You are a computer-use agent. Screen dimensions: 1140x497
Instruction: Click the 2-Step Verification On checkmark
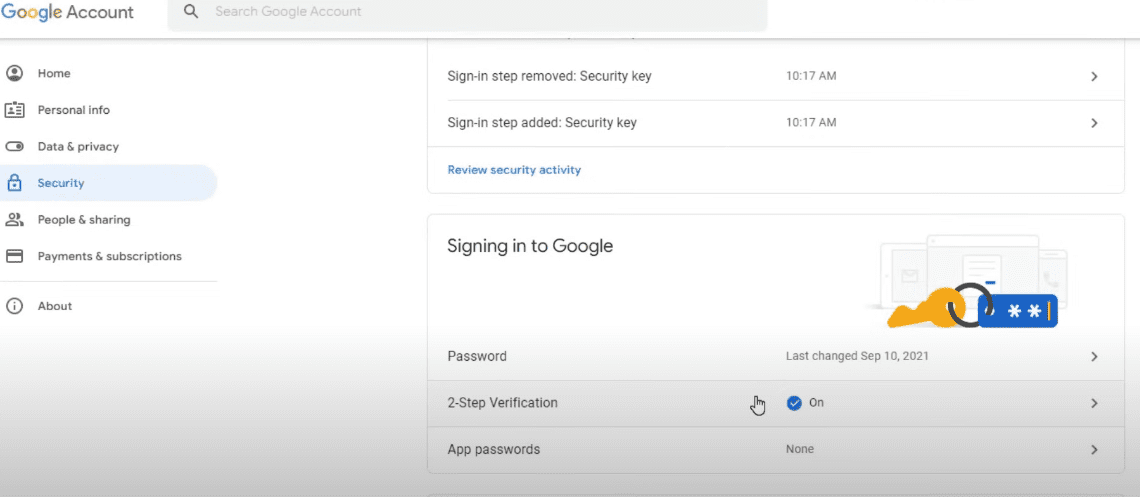point(794,403)
